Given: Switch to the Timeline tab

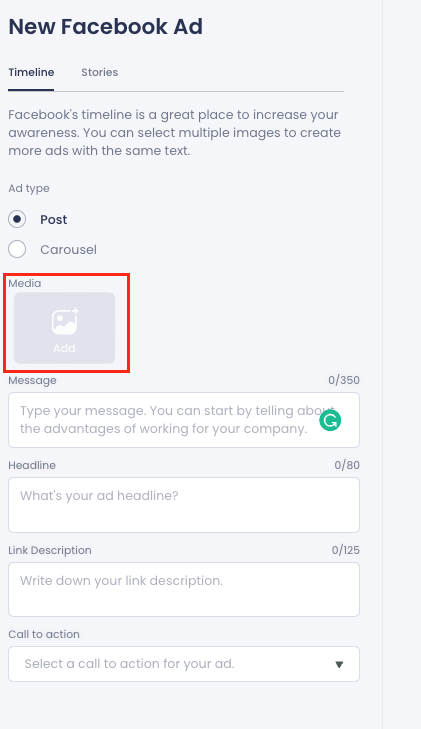Looking at the screenshot, I should point(31,73).
